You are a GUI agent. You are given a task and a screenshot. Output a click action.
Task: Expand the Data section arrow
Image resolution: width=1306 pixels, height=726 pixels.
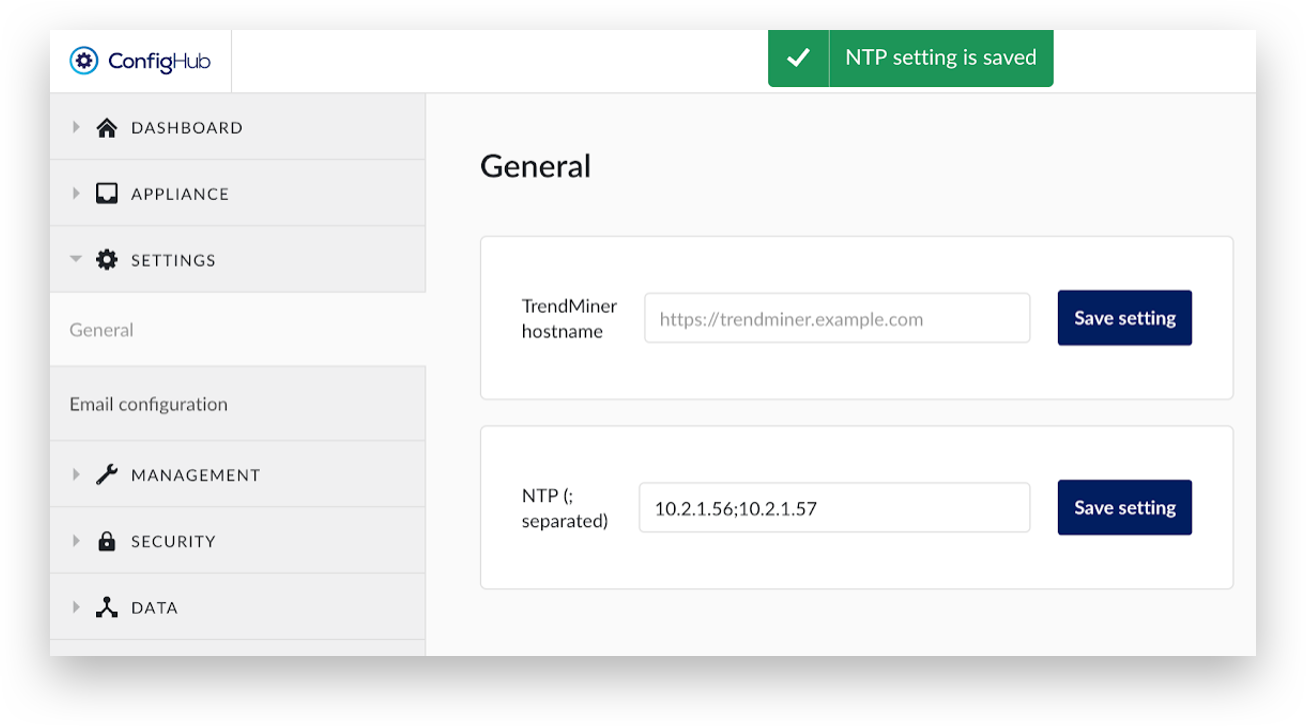76,607
